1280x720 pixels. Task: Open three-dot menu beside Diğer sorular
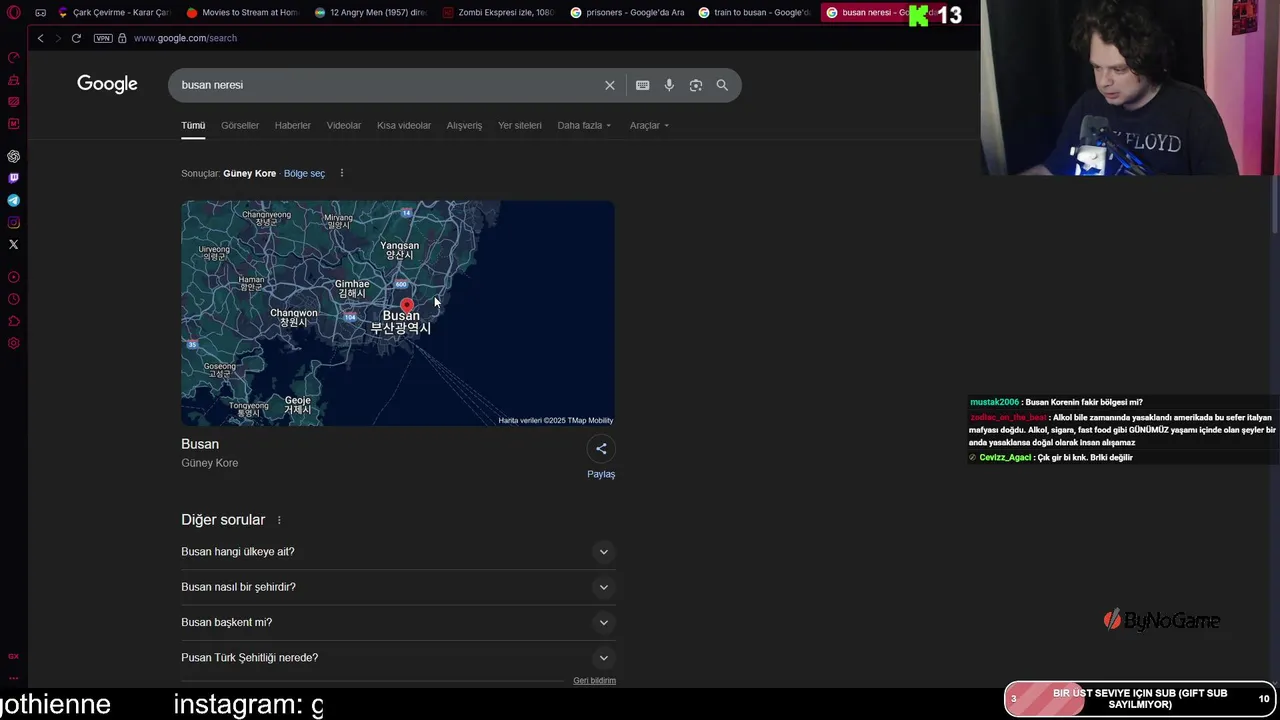tap(279, 520)
